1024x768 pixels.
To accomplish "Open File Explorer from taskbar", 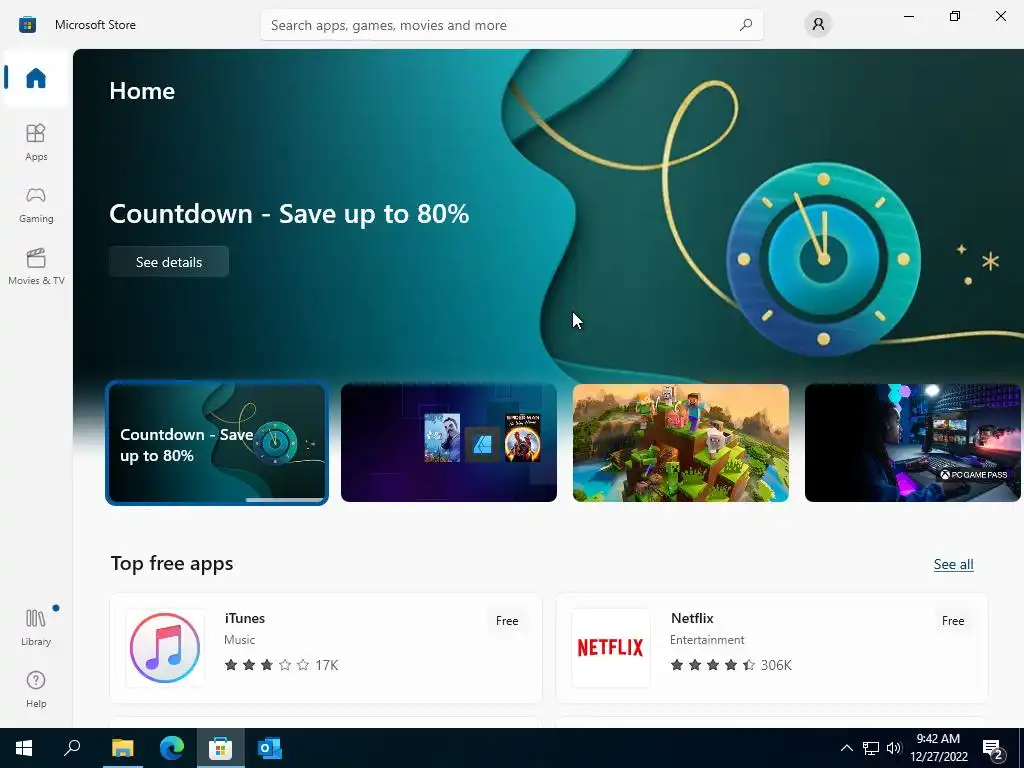I will [x=122, y=748].
